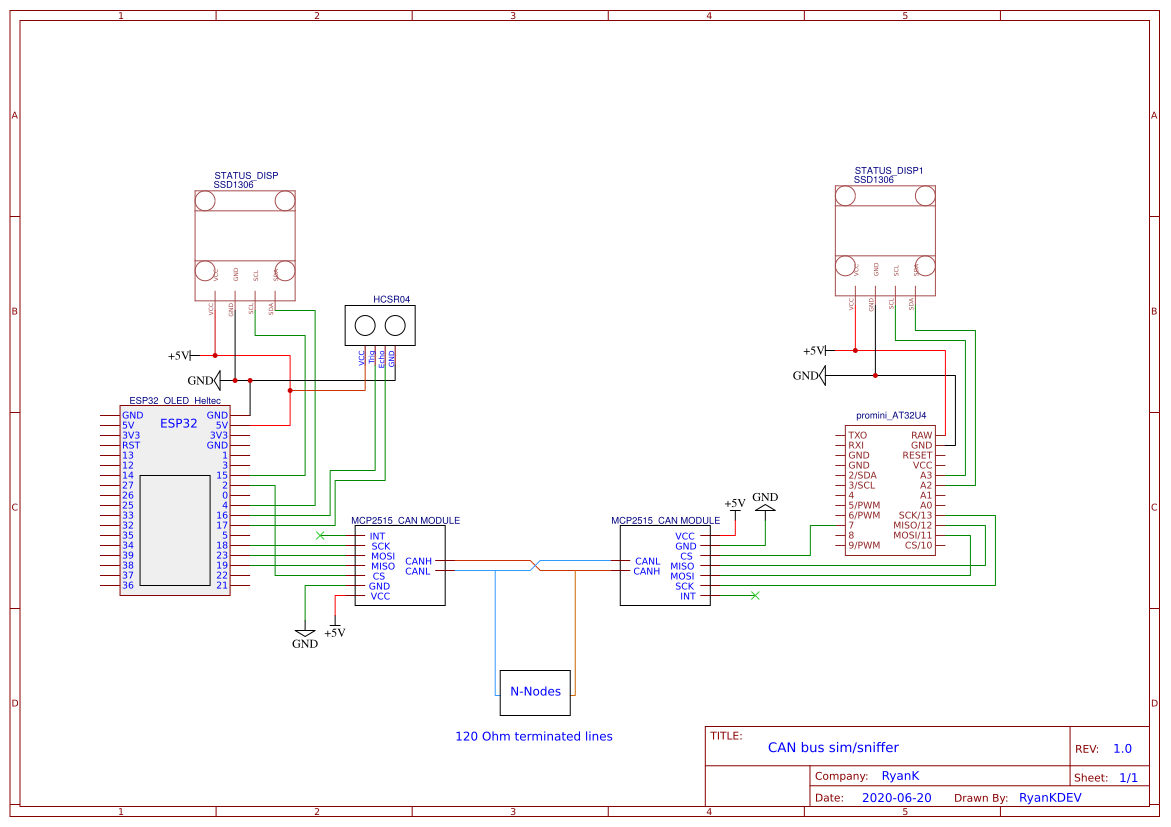Click the Trig pin on HCSR04
This screenshot has height=827, width=1171.
click(372, 357)
